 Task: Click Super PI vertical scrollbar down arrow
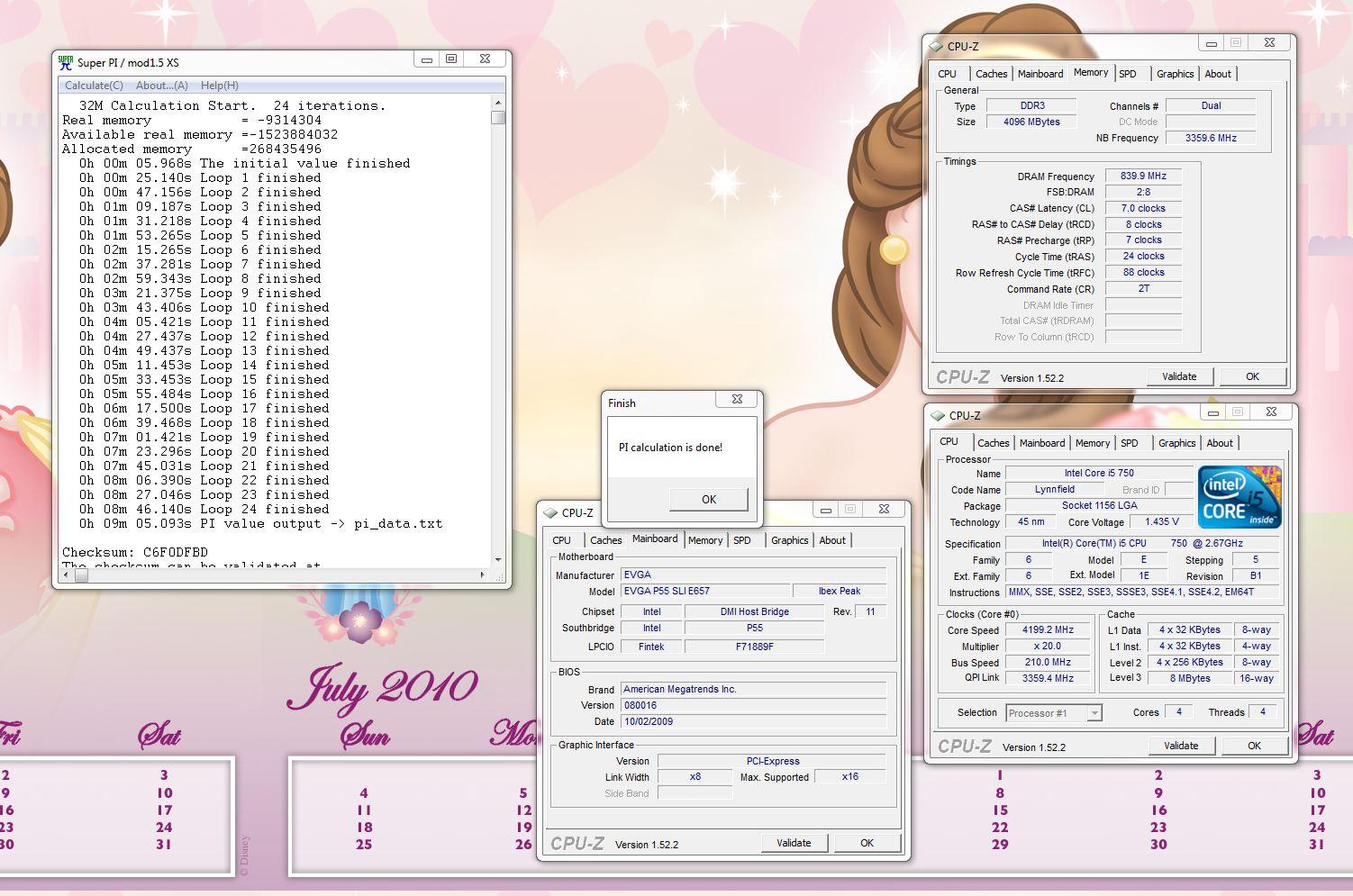[498, 559]
